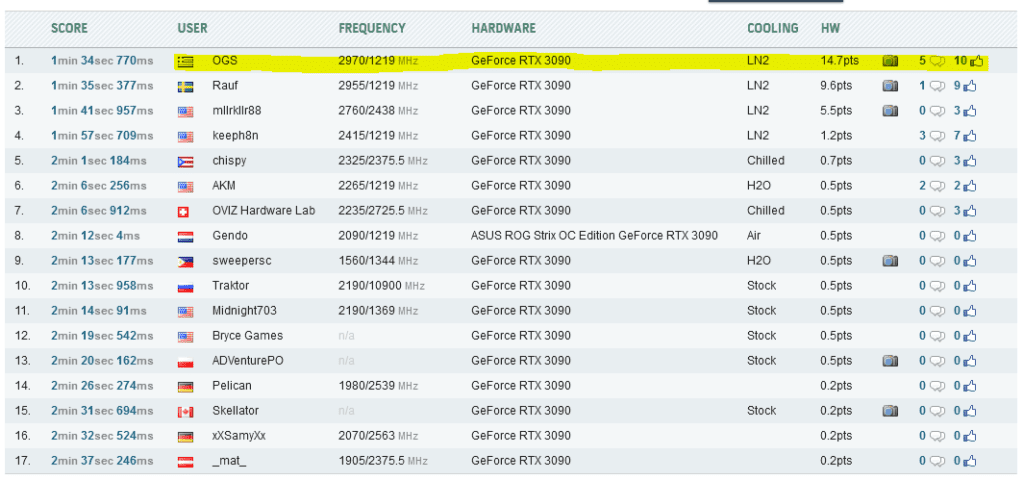Click xXSamyXx frequency 2070/2563 MHz
Viewport: 1024px width, 480px height.
coord(378,436)
